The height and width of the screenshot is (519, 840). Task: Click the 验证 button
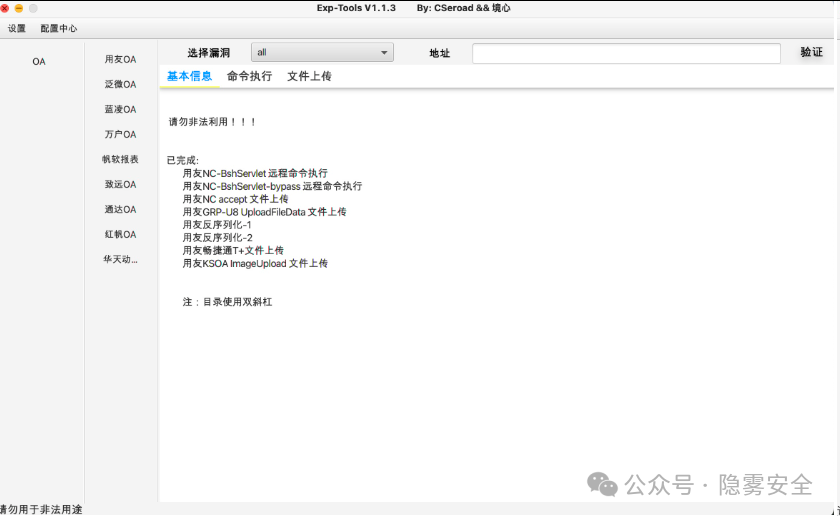pos(811,52)
